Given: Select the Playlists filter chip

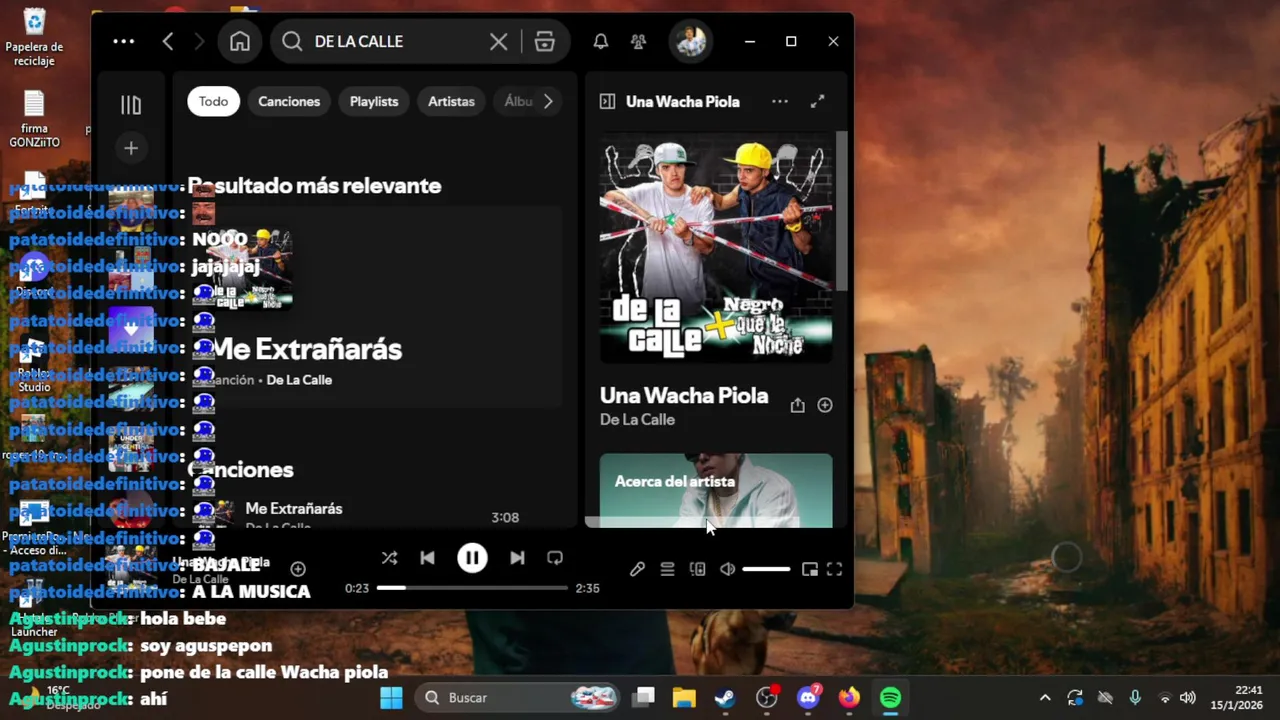Looking at the screenshot, I should [x=374, y=101].
